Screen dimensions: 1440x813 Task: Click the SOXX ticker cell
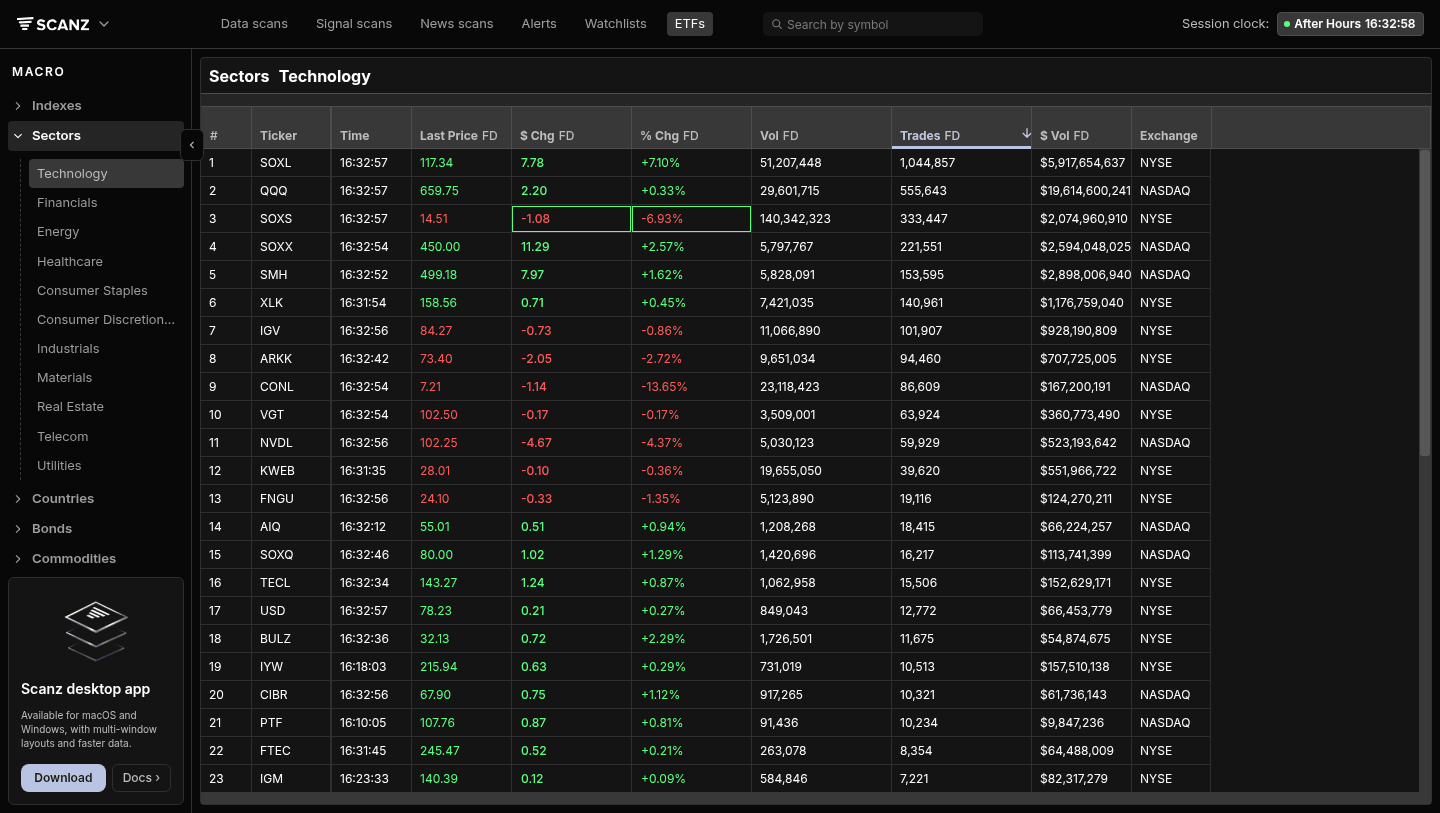[x=291, y=247]
